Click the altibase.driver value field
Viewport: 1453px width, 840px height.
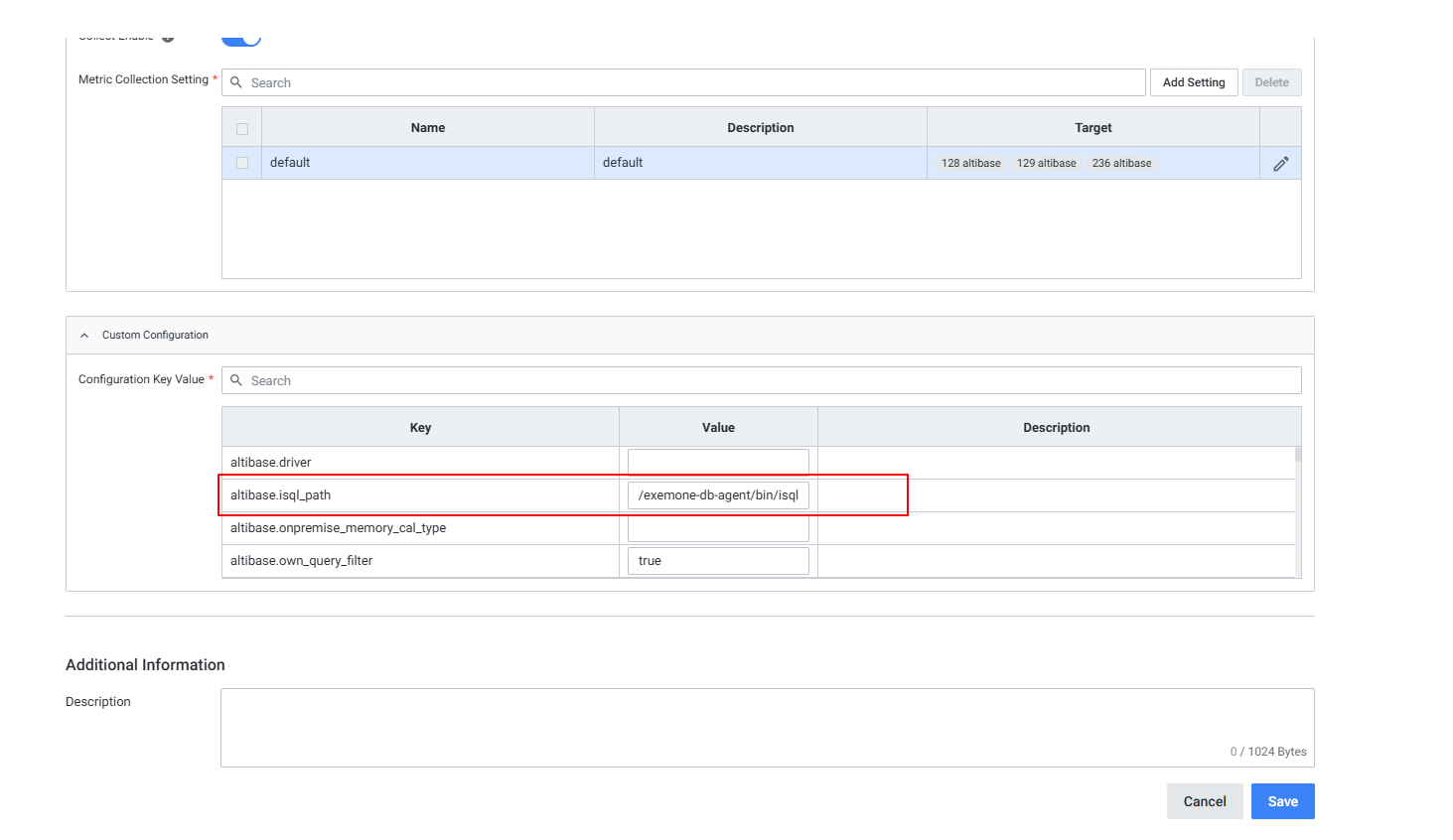point(718,463)
